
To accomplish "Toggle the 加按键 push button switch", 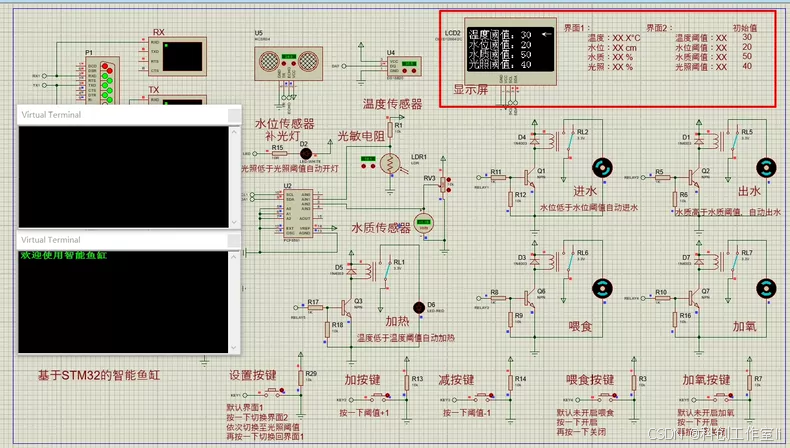I will pos(378,396).
